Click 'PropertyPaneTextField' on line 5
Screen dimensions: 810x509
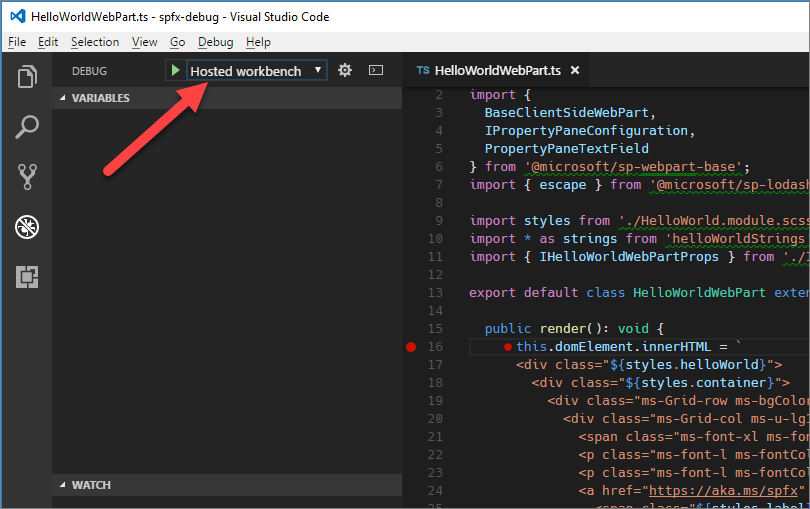567,149
